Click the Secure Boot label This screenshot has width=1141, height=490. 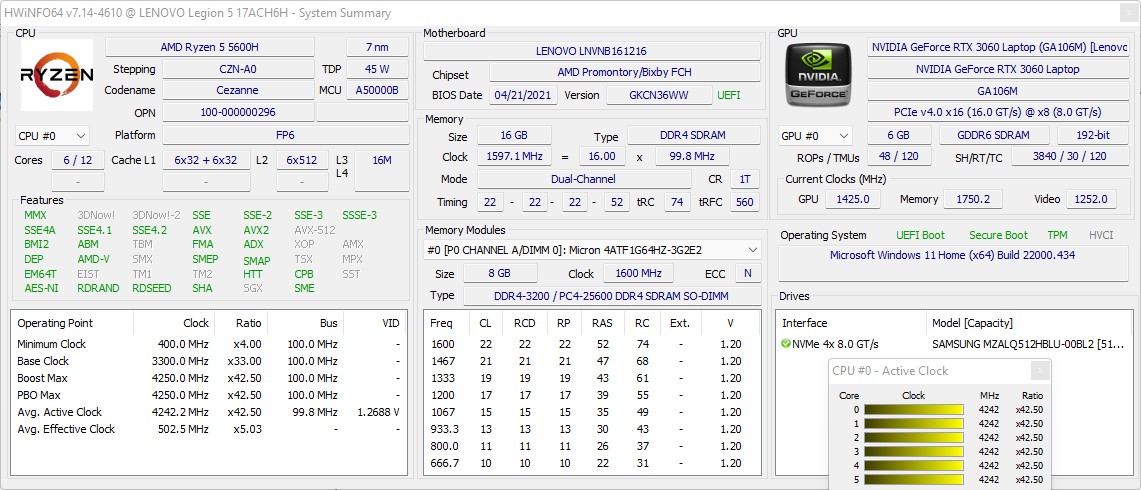[x=998, y=235]
